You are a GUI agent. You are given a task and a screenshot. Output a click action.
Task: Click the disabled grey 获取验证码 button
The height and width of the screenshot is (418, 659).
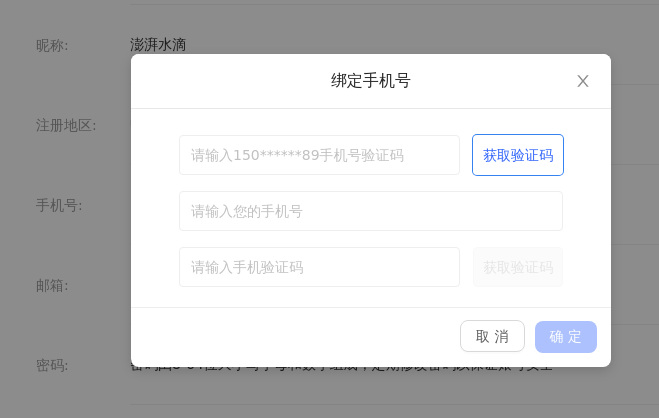pos(518,267)
